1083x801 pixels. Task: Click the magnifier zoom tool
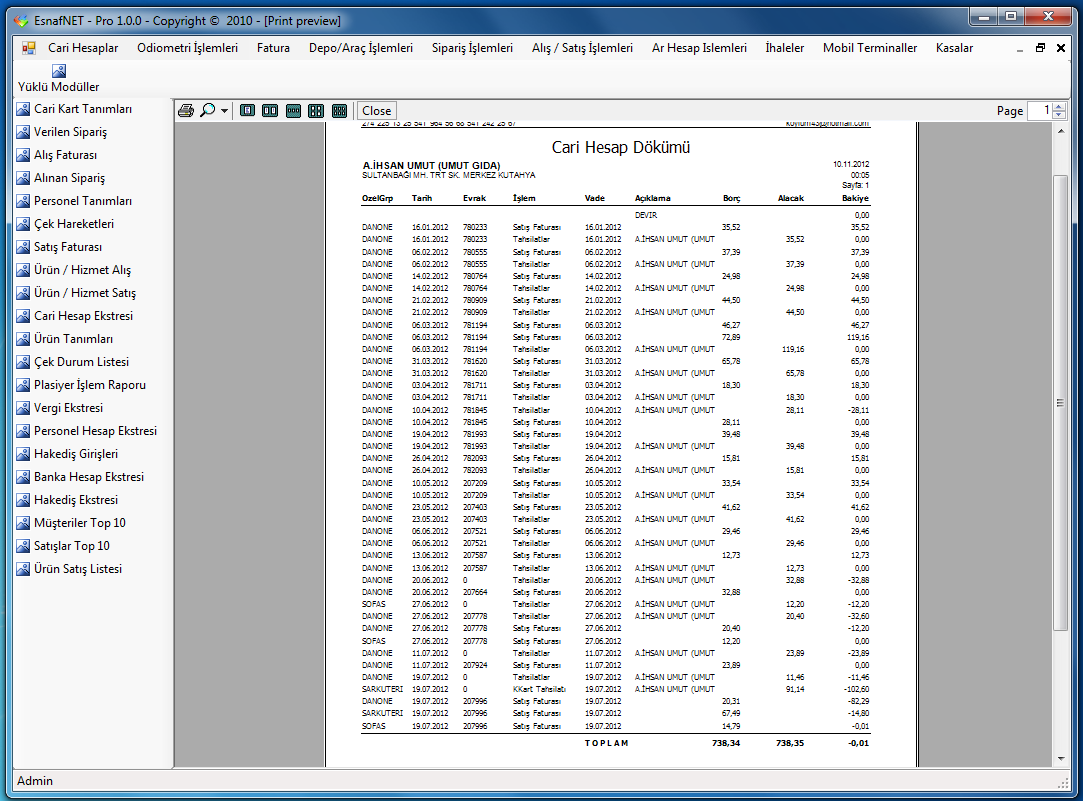pyautogui.click(x=207, y=110)
